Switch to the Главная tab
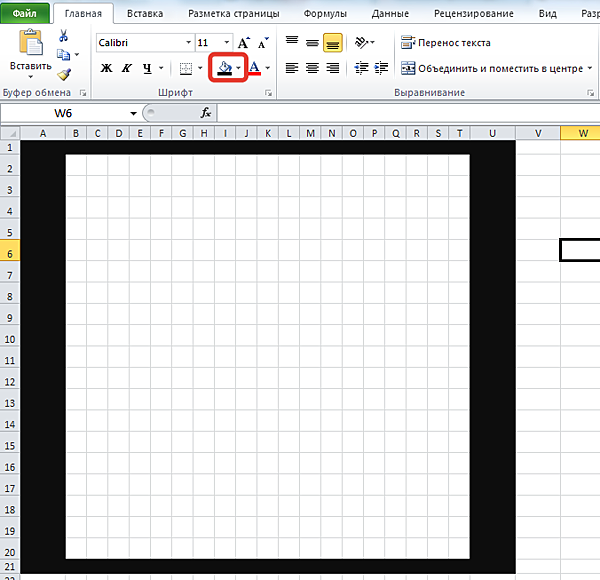600x580 pixels. click(83, 14)
